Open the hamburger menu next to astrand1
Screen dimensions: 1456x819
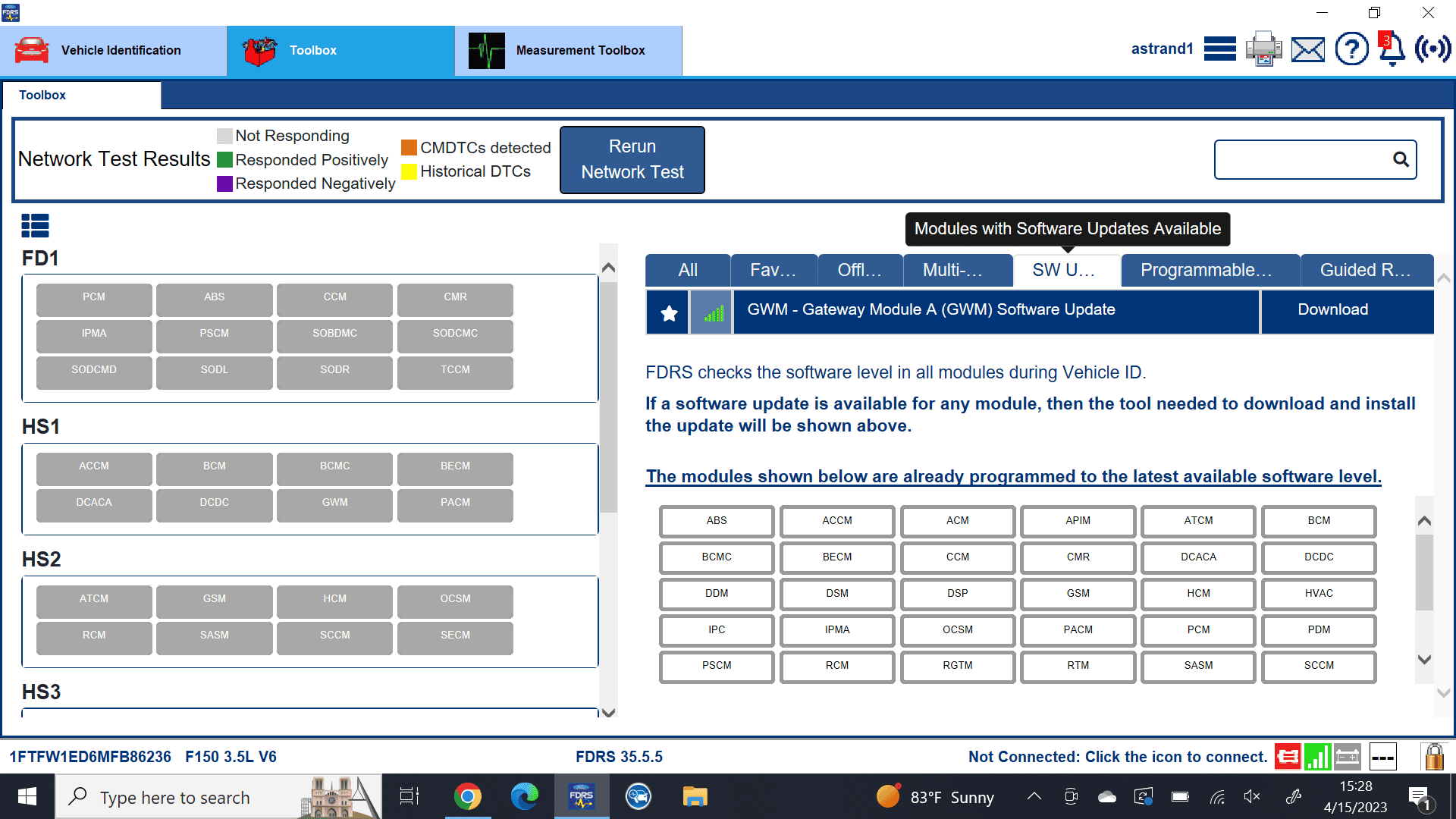tap(1219, 49)
